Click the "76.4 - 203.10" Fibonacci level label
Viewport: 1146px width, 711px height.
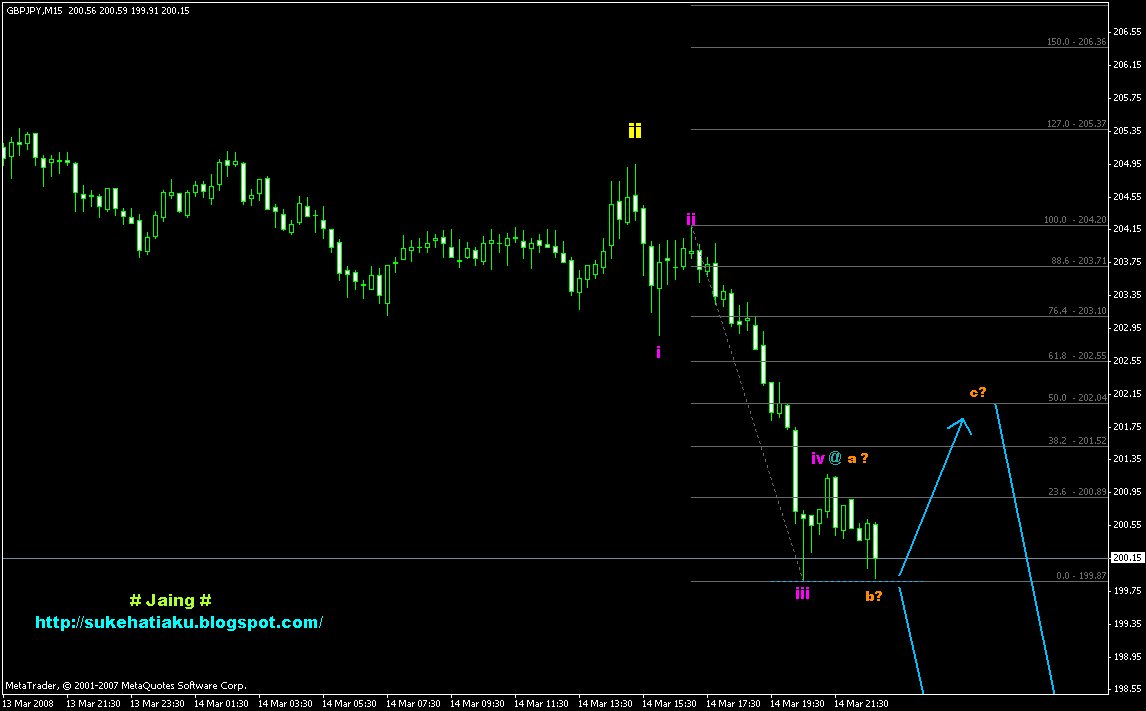click(x=1079, y=311)
